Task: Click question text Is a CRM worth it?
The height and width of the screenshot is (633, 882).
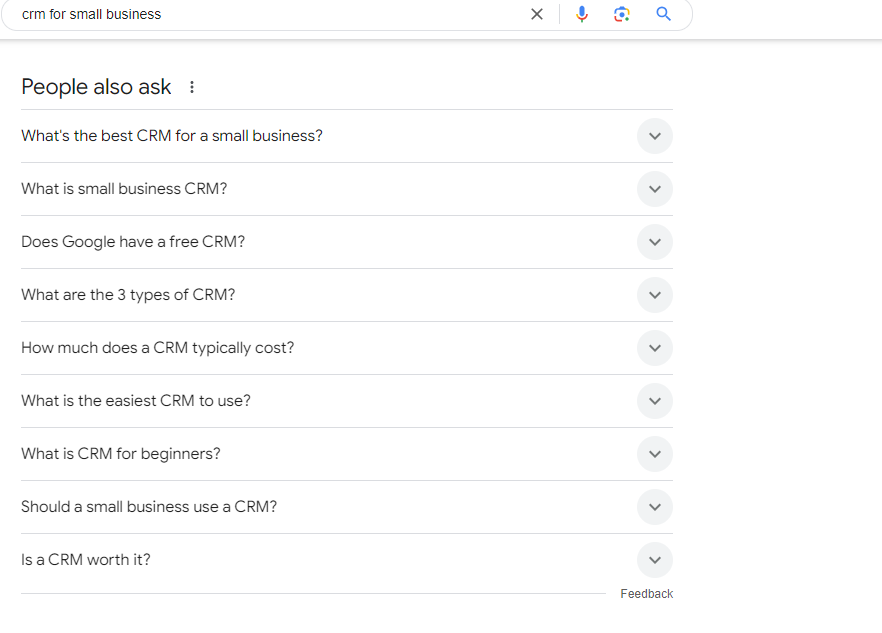Action: click(86, 559)
